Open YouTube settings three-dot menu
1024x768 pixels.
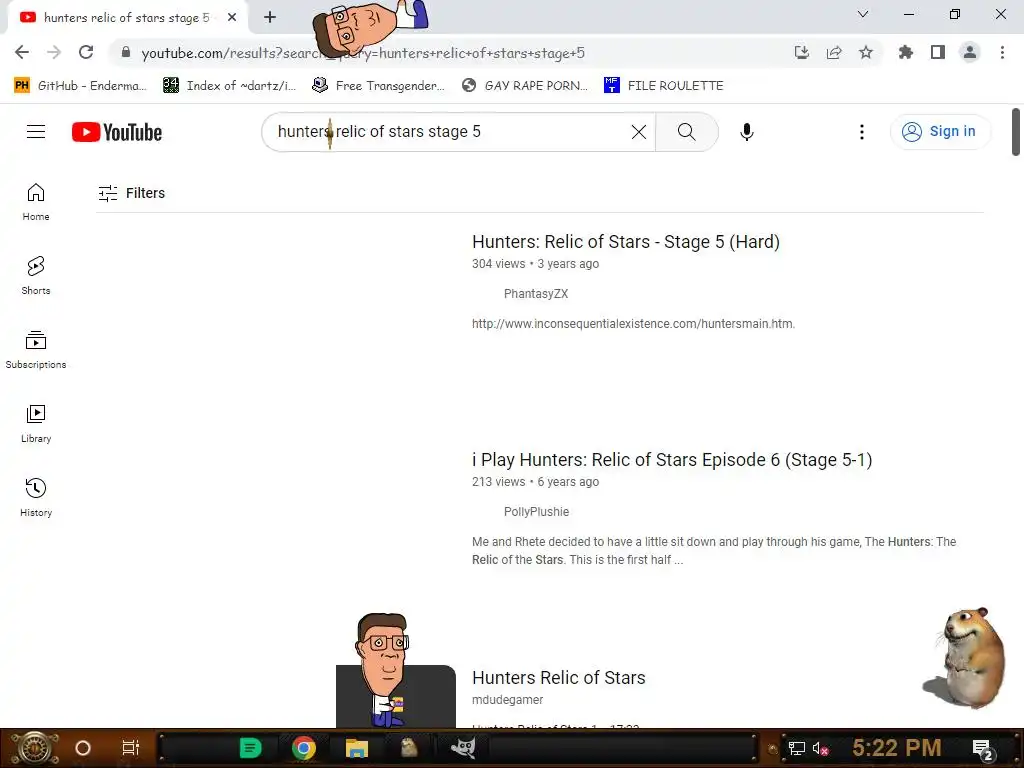tap(861, 132)
